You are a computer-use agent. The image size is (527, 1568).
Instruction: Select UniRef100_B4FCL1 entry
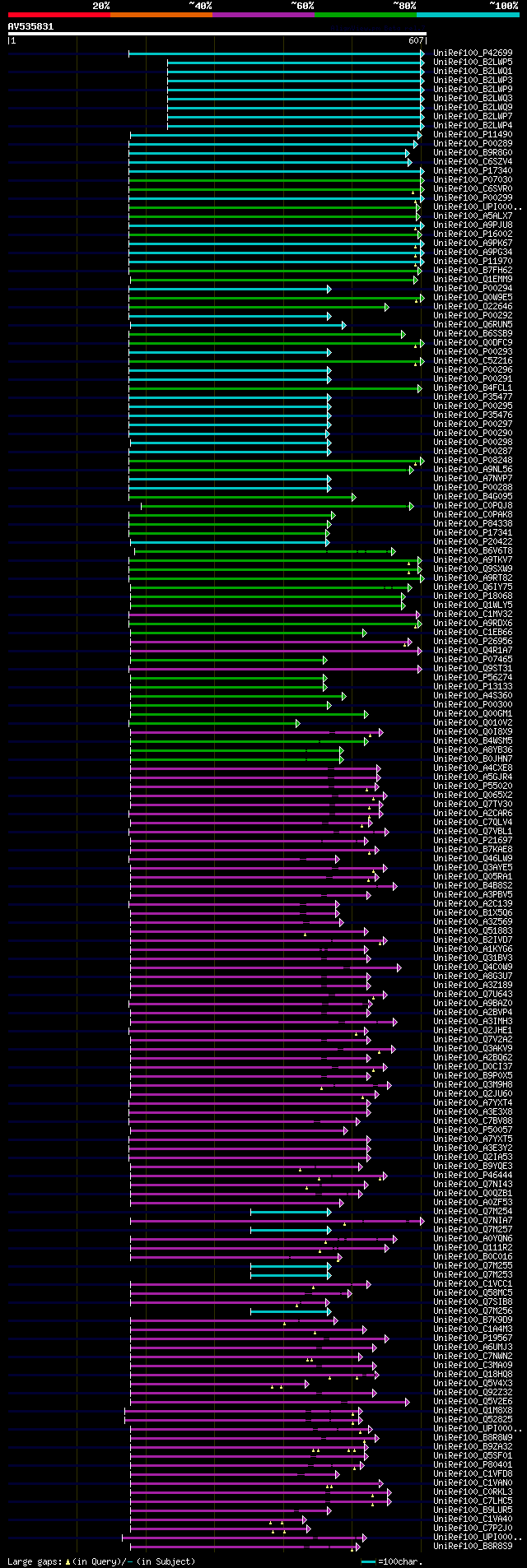(x=473, y=387)
